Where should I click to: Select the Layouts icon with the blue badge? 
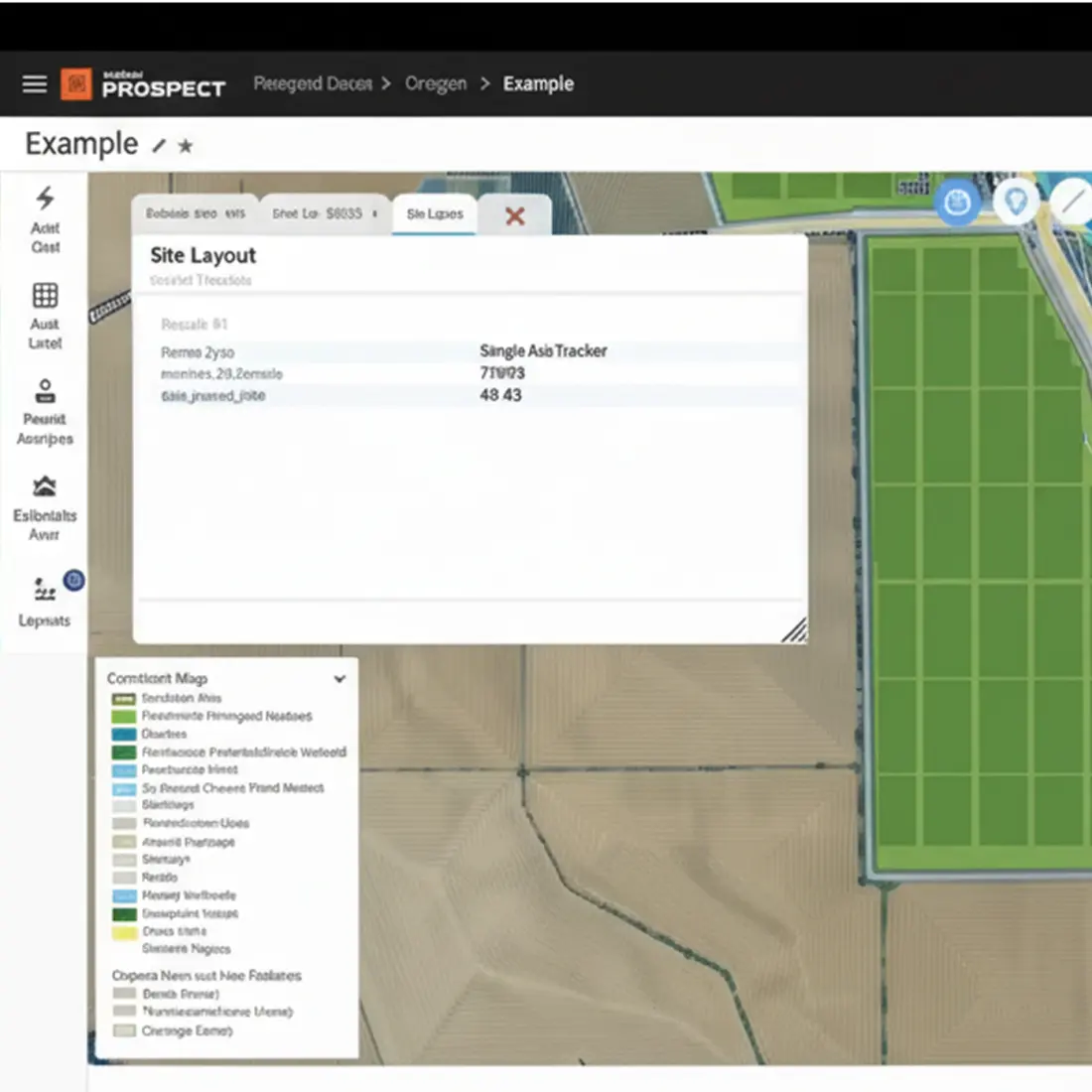coord(44,590)
